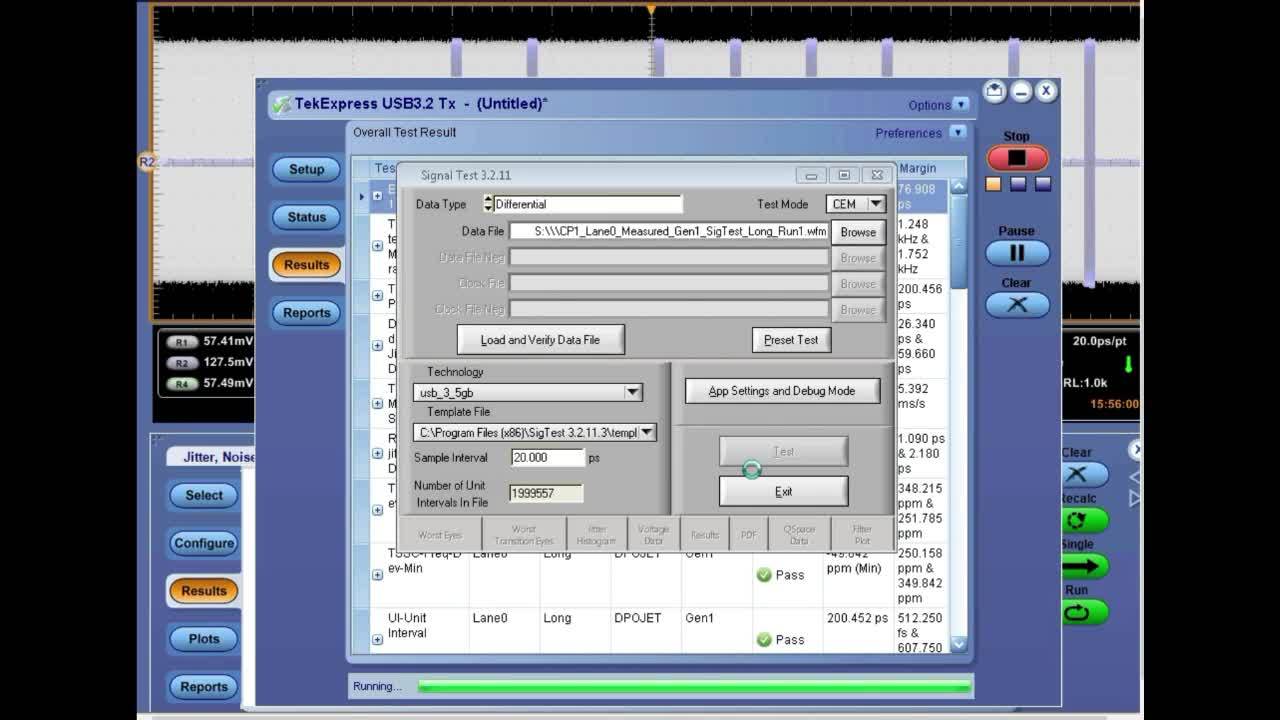
Task: Open the Test Mode CEM dropdown
Action: (876, 204)
